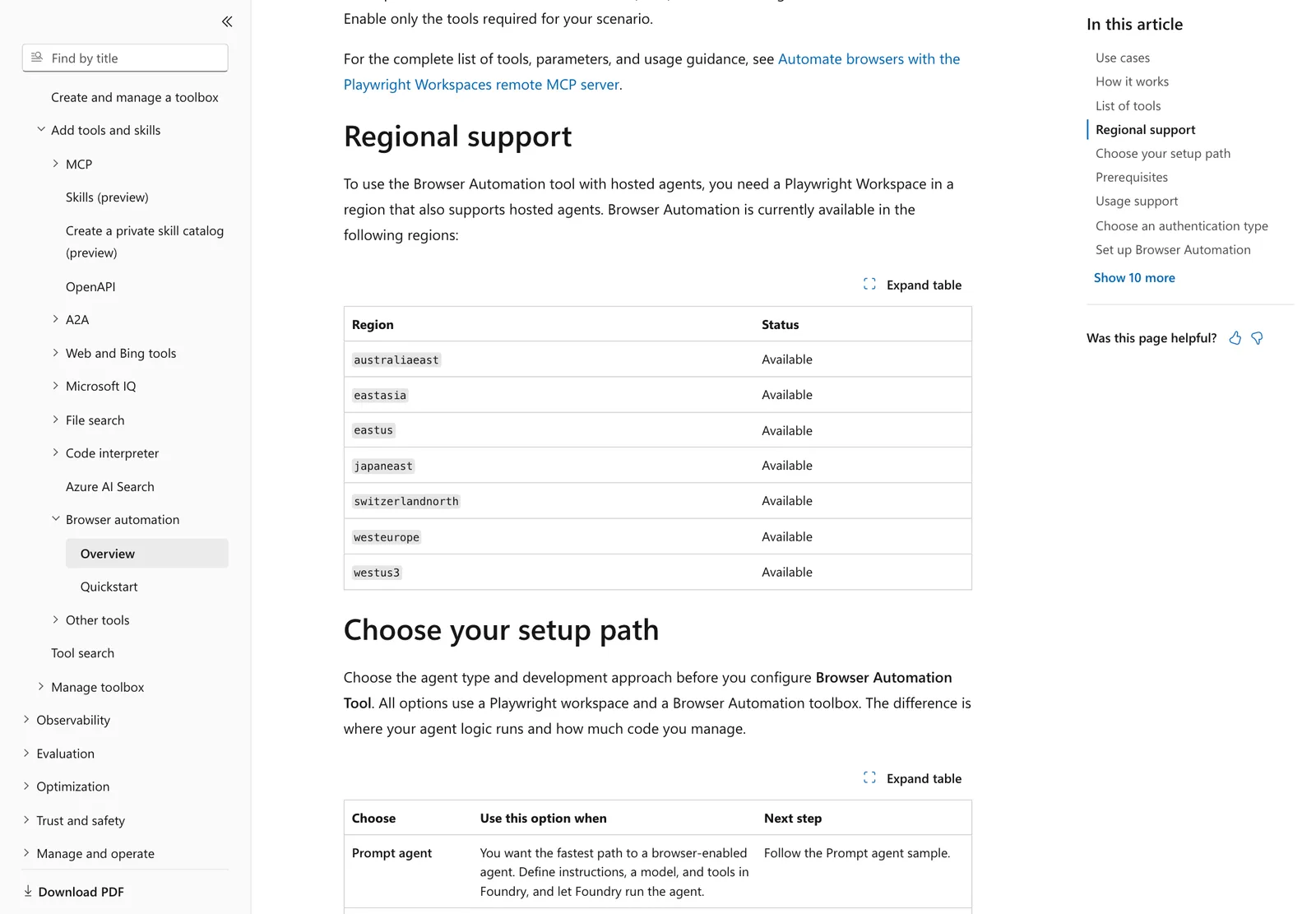Collapse the left table of contents panel

pos(227,21)
